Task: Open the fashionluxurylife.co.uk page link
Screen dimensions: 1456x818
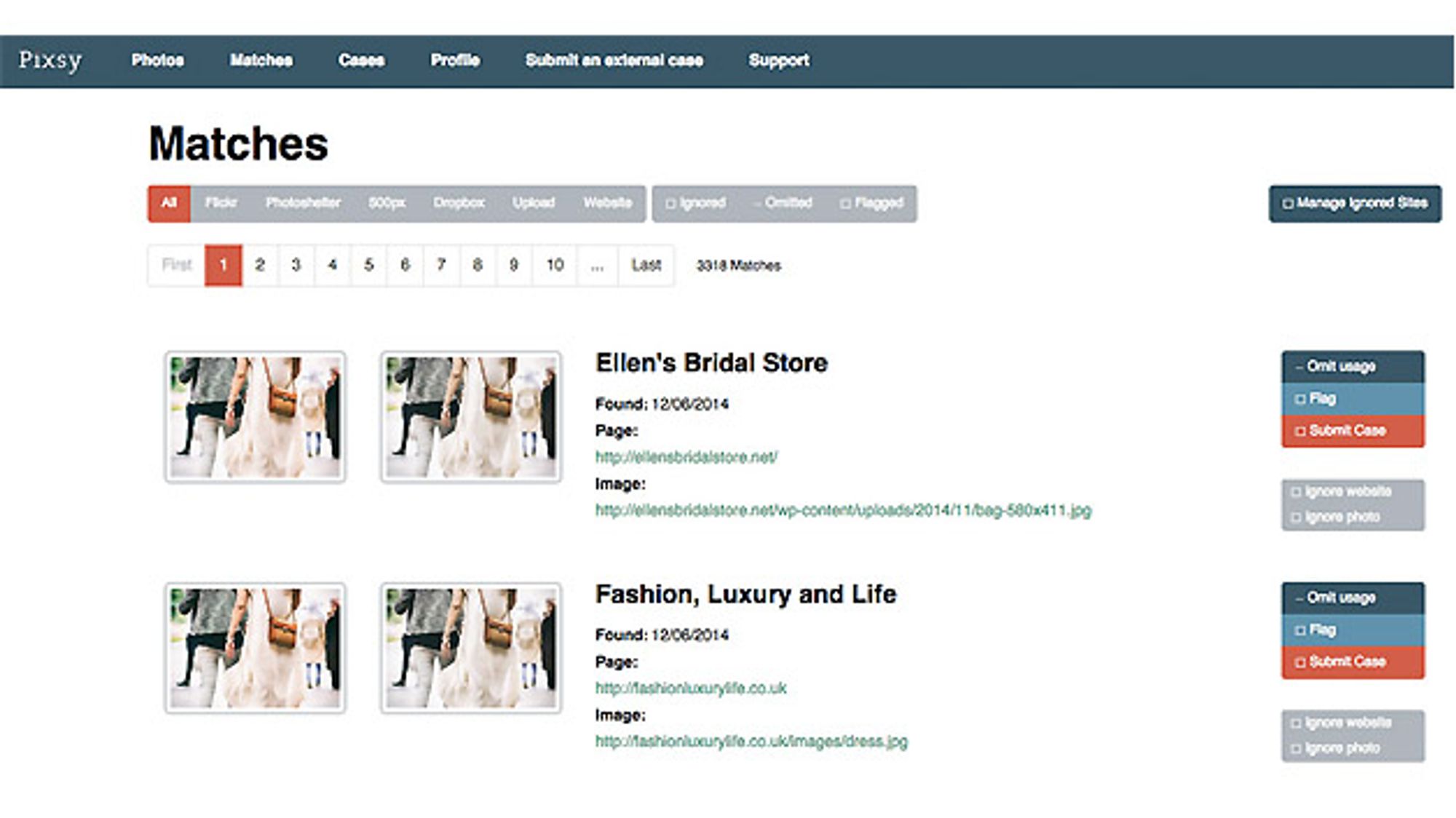Action: 691,688
